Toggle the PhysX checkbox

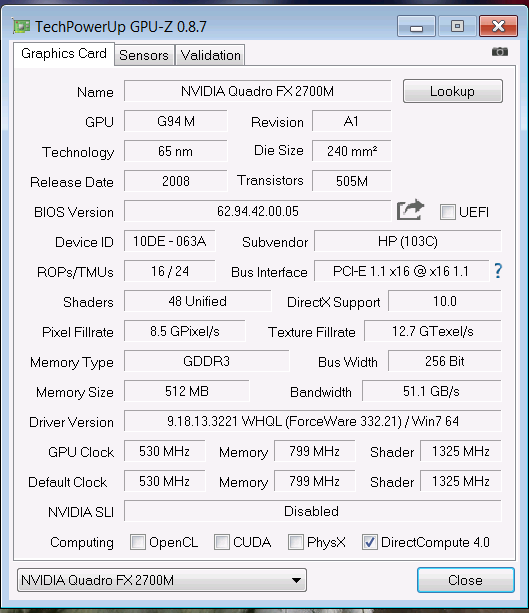[296, 542]
